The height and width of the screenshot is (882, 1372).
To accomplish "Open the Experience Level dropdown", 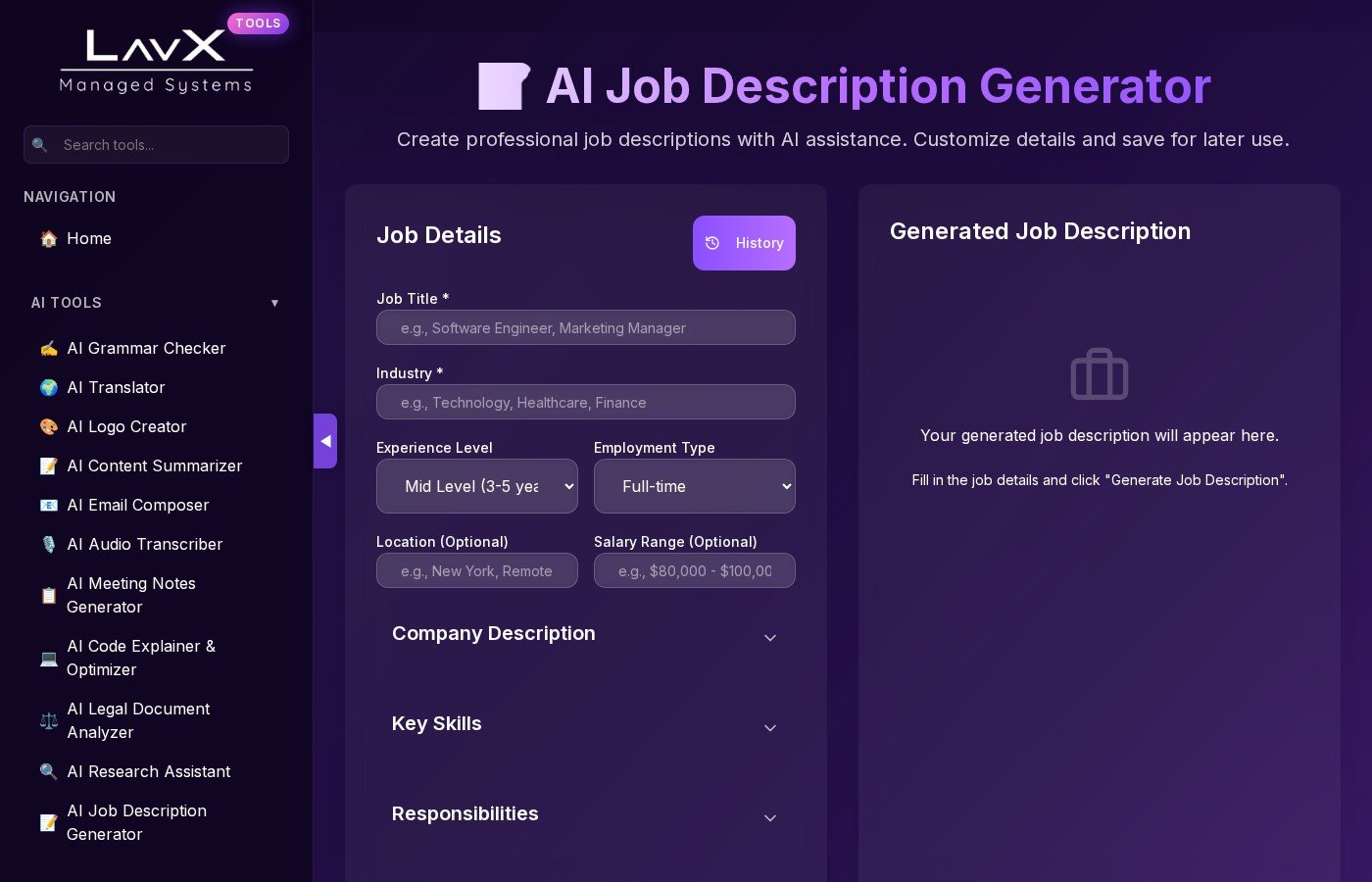I will click(x=476, y=486).
